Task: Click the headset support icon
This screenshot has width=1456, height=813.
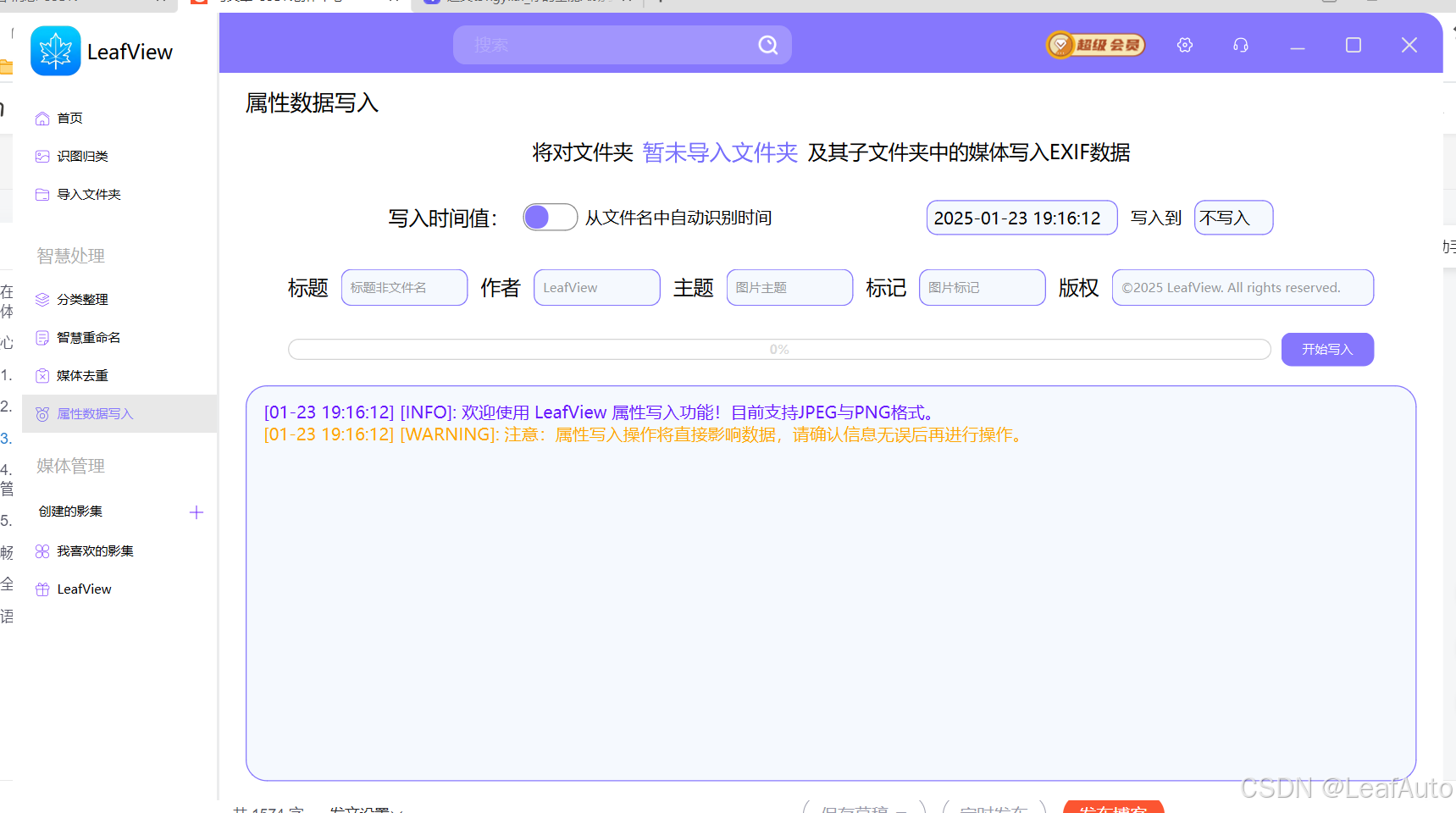Action: tap(1240, 45)
